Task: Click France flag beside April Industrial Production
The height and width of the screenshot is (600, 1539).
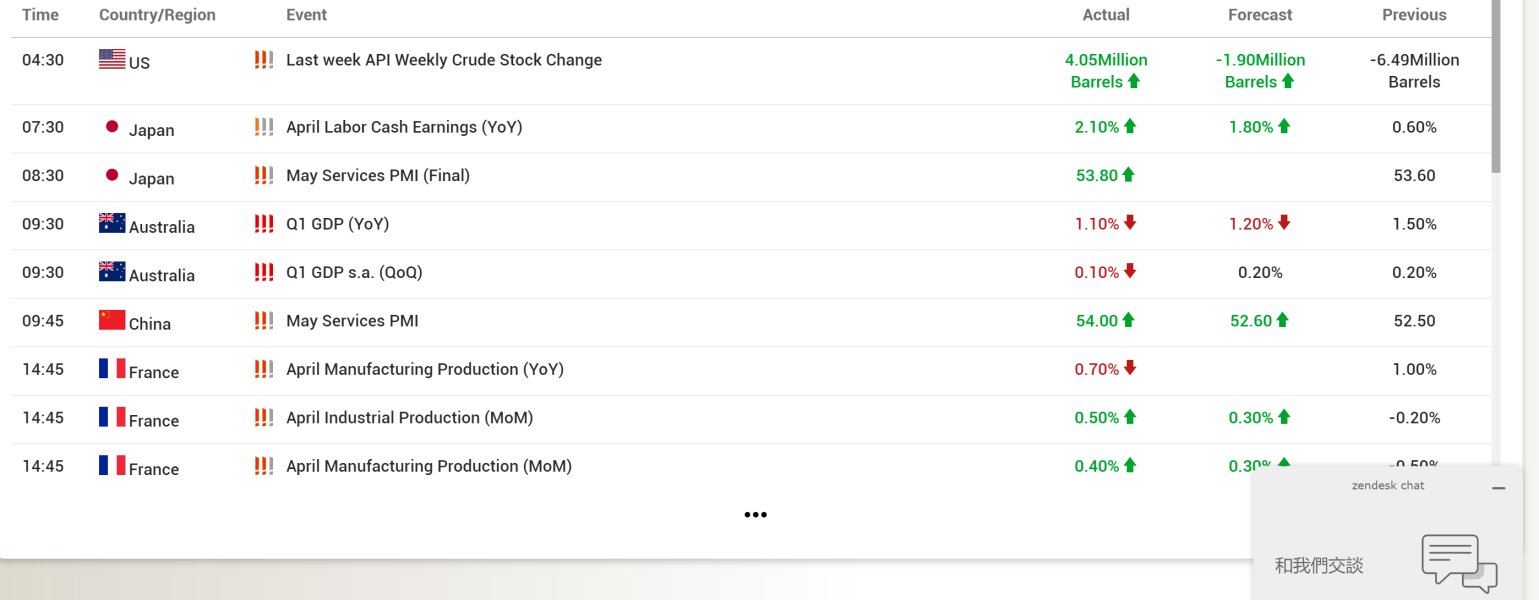Action: click(x=112, y=417)
